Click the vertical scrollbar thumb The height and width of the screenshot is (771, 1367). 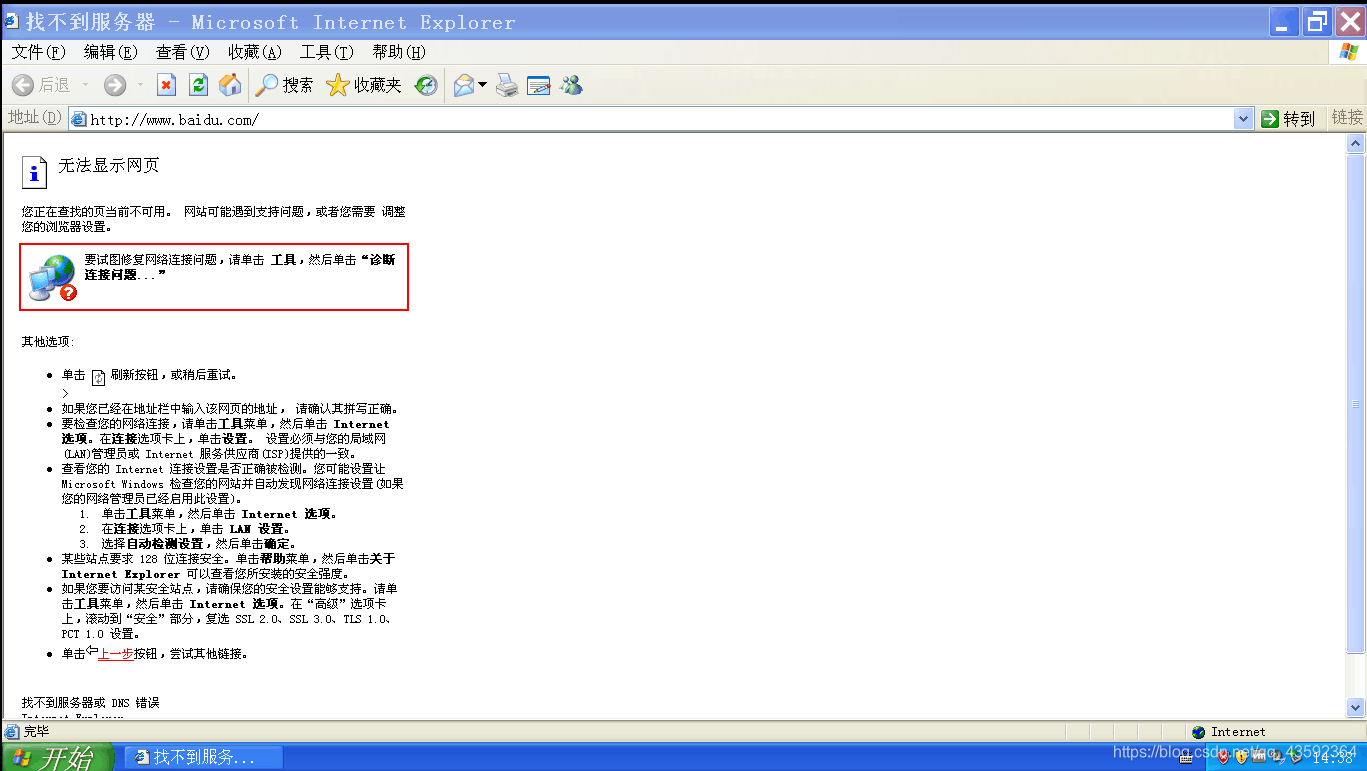point(1356,402)
